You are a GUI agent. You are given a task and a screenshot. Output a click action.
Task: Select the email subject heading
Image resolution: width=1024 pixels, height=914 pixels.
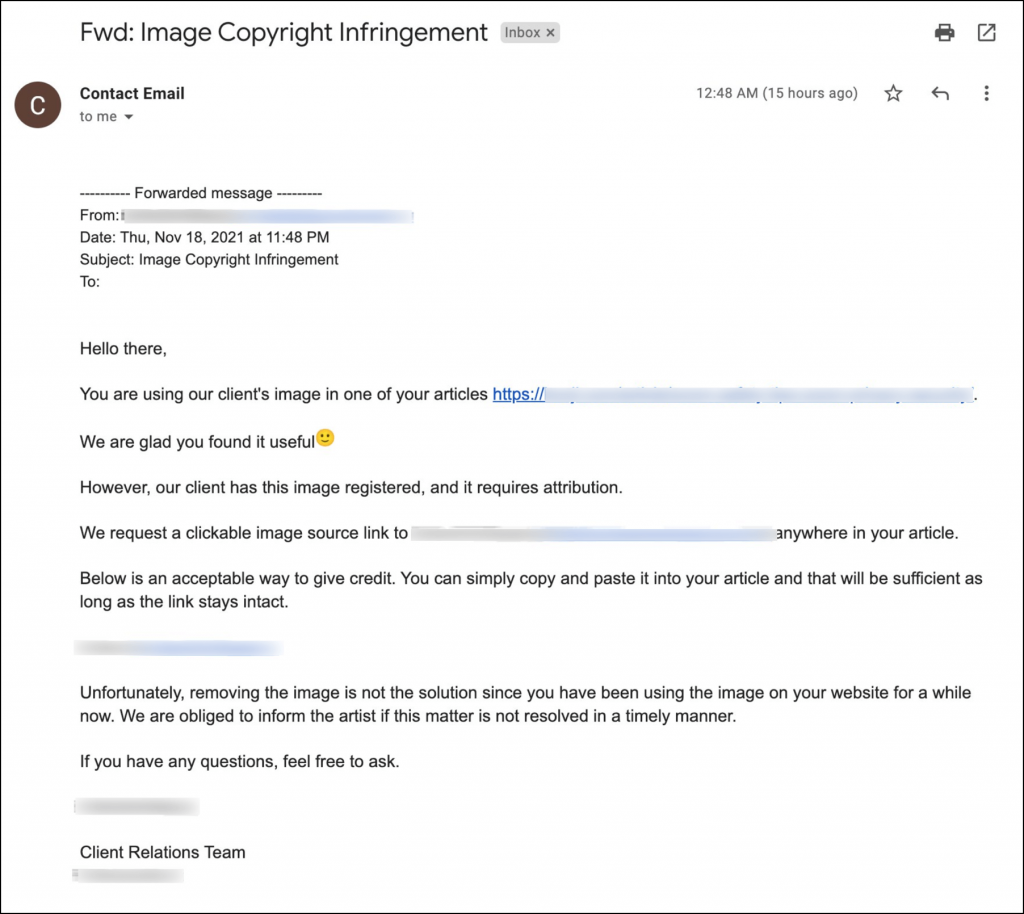pyautogui.click(x=283, y=32)
